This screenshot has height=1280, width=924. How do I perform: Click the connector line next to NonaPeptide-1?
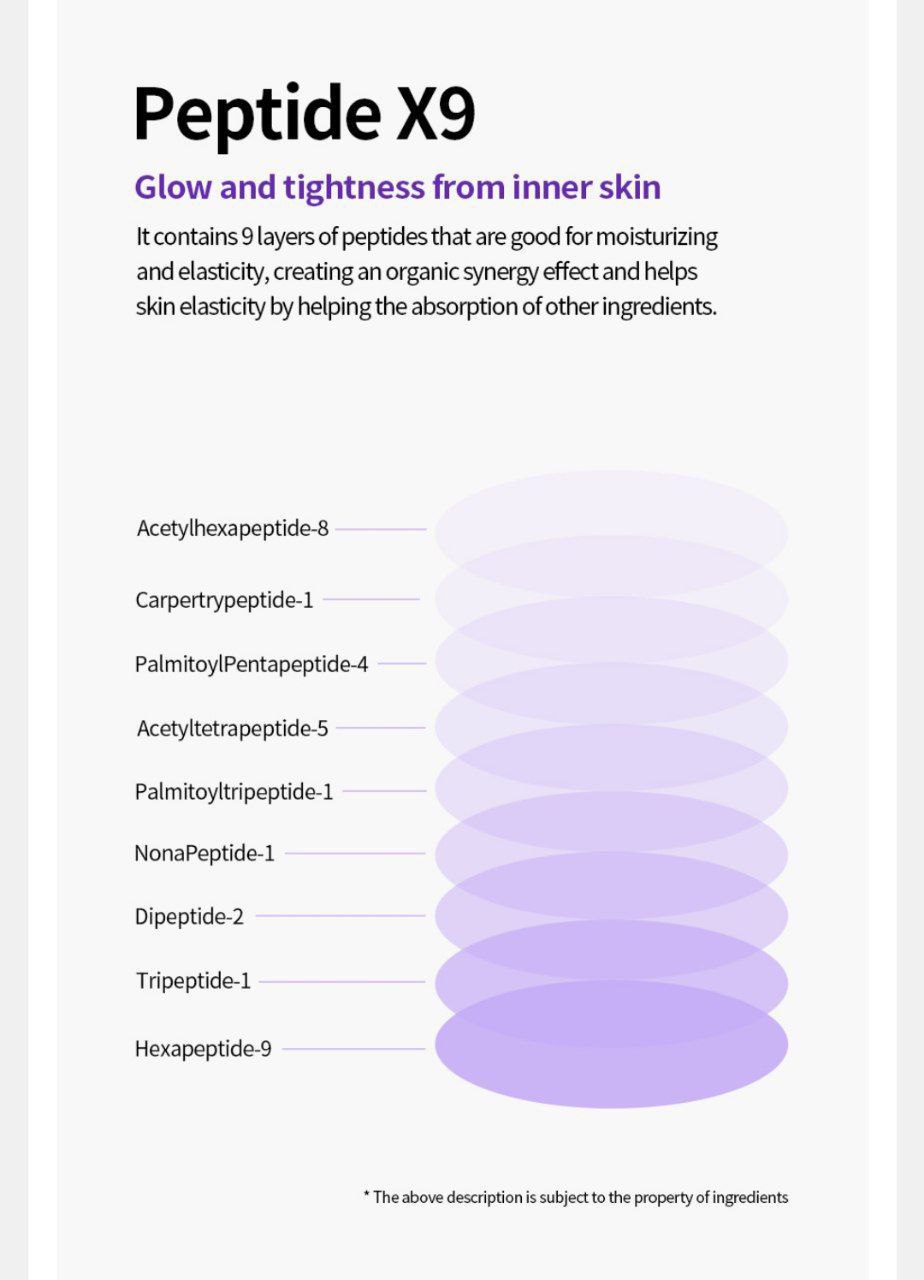[x=354, y=854]
